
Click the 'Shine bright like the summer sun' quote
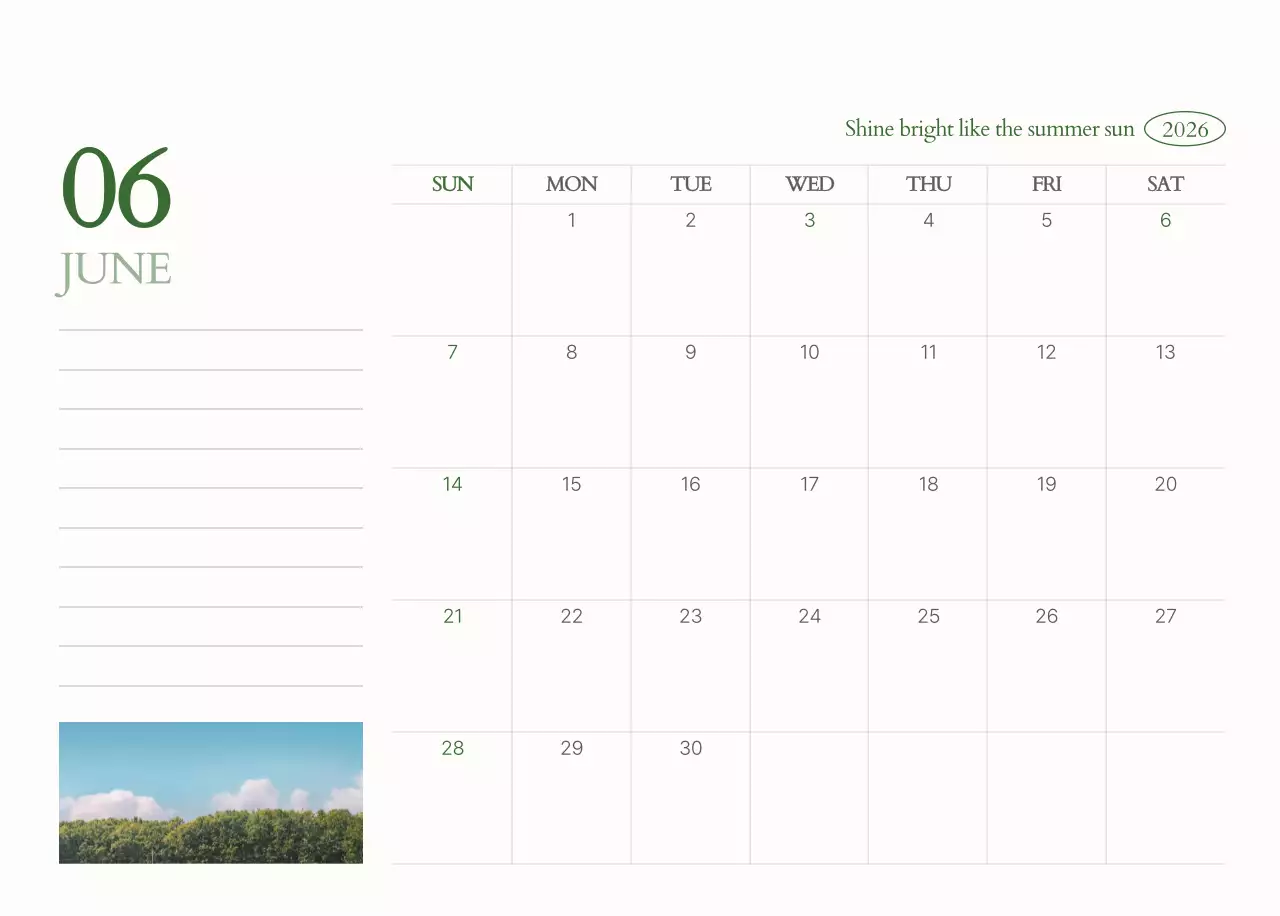pyautogui.click(x=989, y=129)
